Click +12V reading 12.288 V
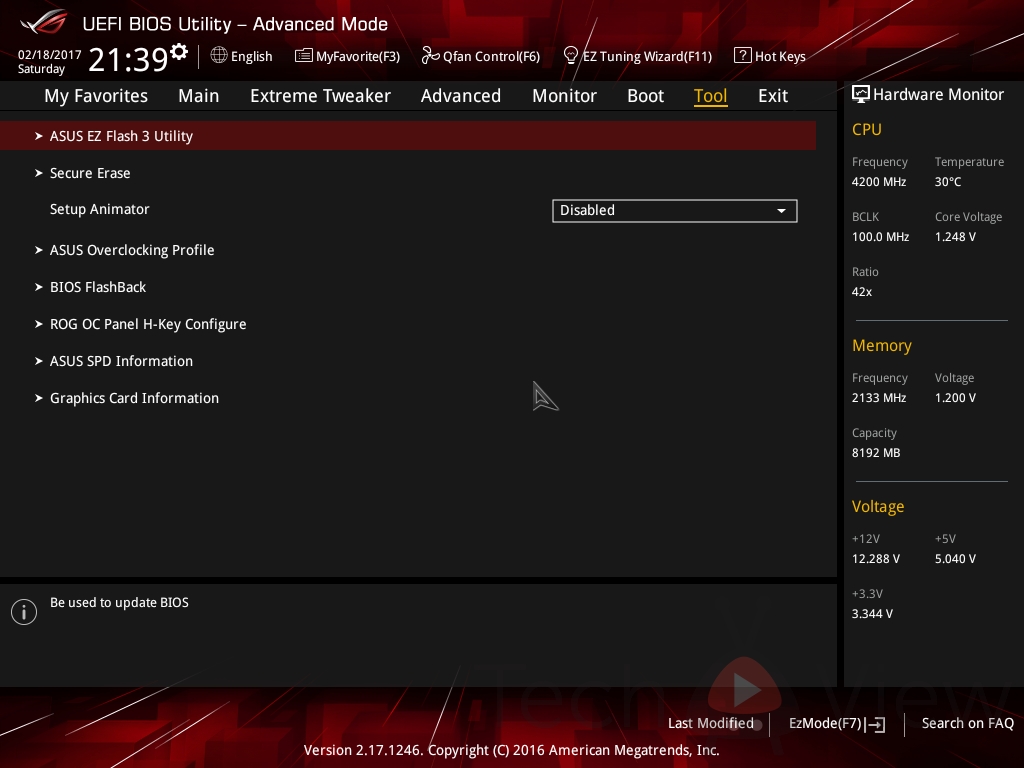 pos(876,559)
